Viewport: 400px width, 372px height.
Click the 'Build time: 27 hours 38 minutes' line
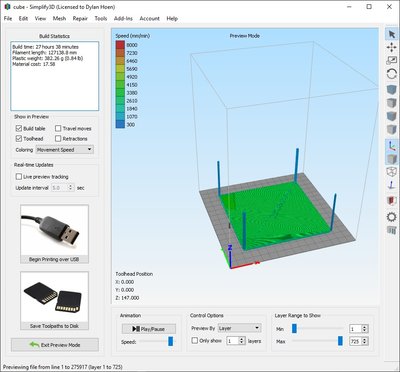coord(45,47)
